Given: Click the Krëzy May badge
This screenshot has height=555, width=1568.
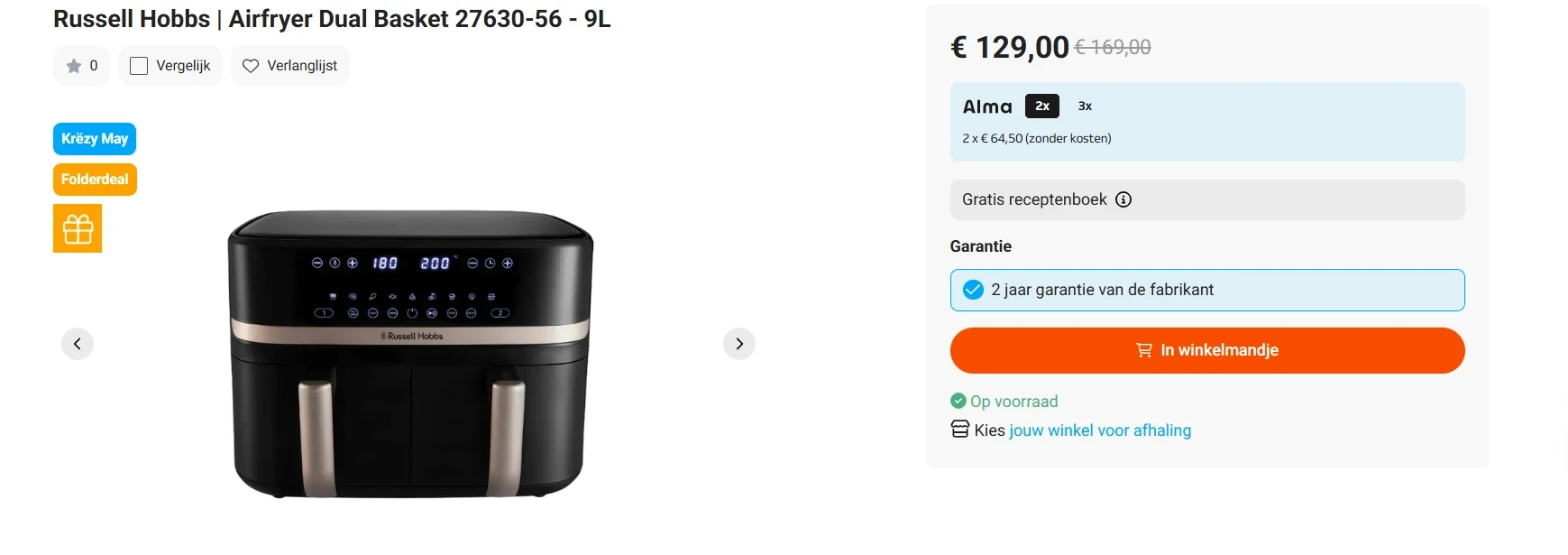Looking at the screenshot, I should pyautogui.click(x=95, y=139).
